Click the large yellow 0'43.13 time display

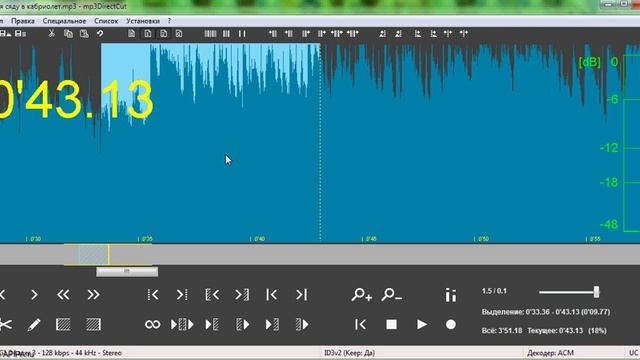tap(76, 100)
